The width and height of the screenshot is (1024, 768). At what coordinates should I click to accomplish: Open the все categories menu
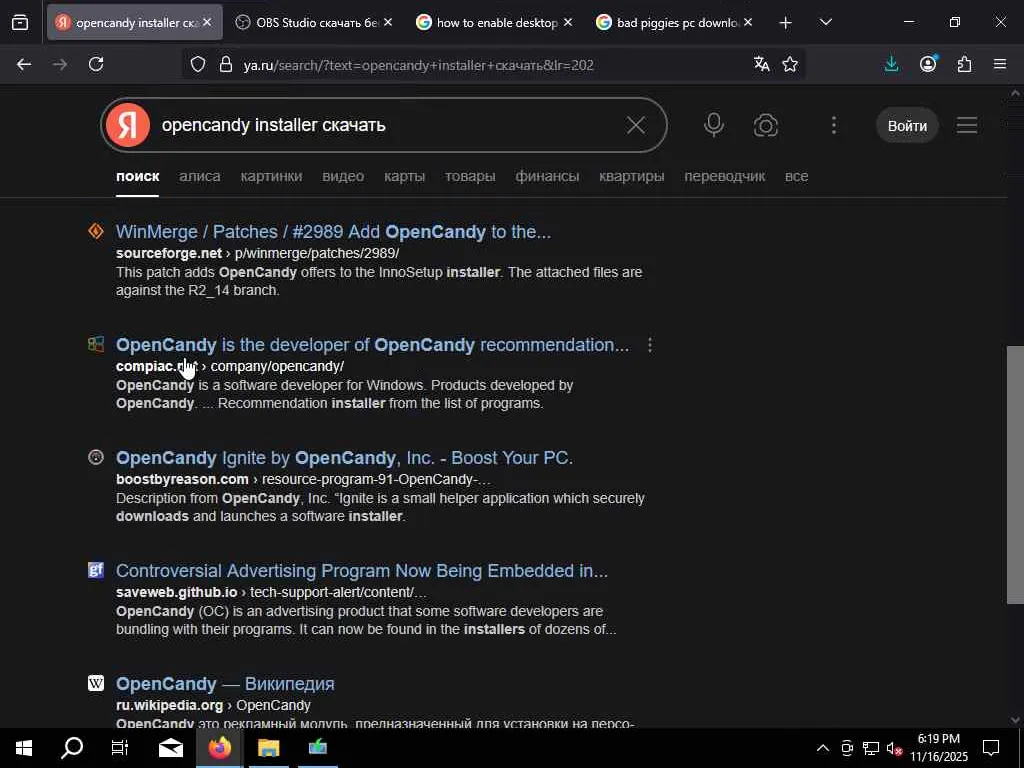click(x=796, y=176)
